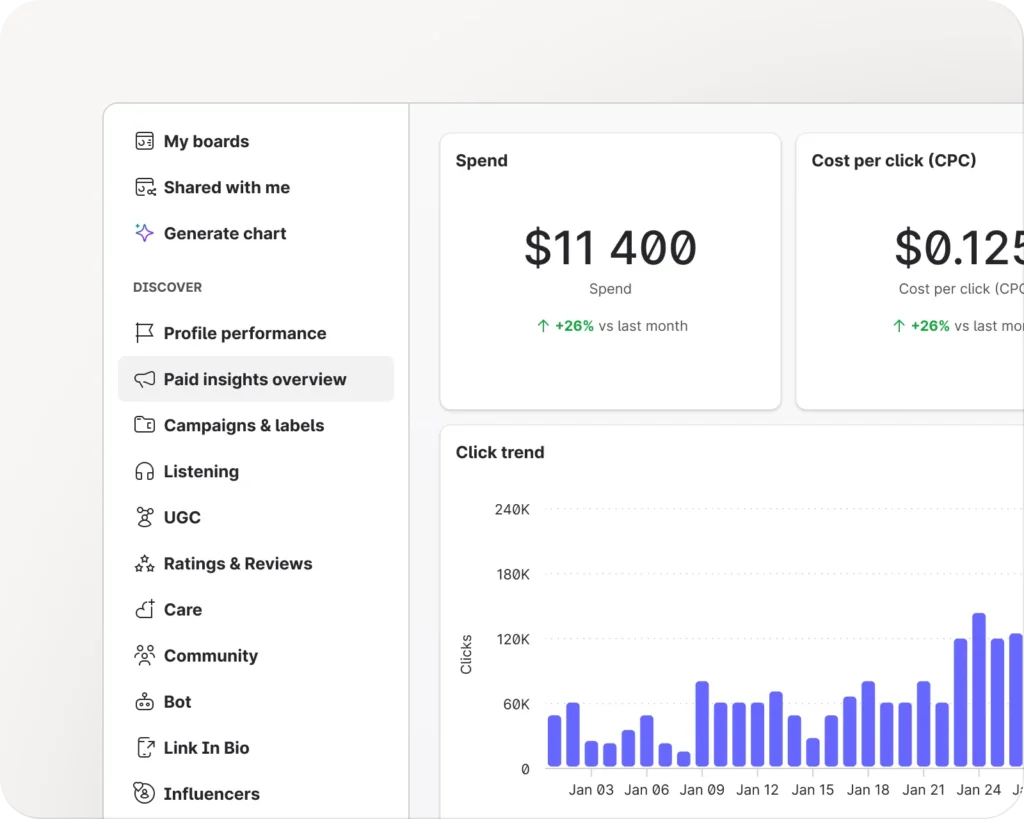Image resolution: width=1024 pixels, height=819 pixels.
Task: Click the $11 400 Spend value
Action: [x=610, y=248]
